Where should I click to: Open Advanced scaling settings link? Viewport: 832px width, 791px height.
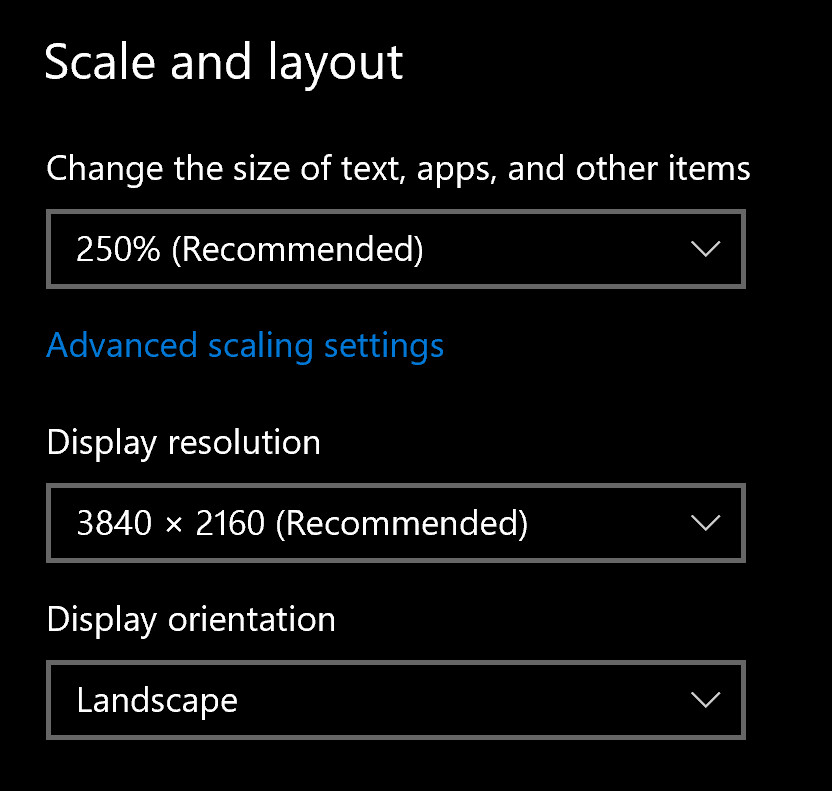click(x=245, y=345)
